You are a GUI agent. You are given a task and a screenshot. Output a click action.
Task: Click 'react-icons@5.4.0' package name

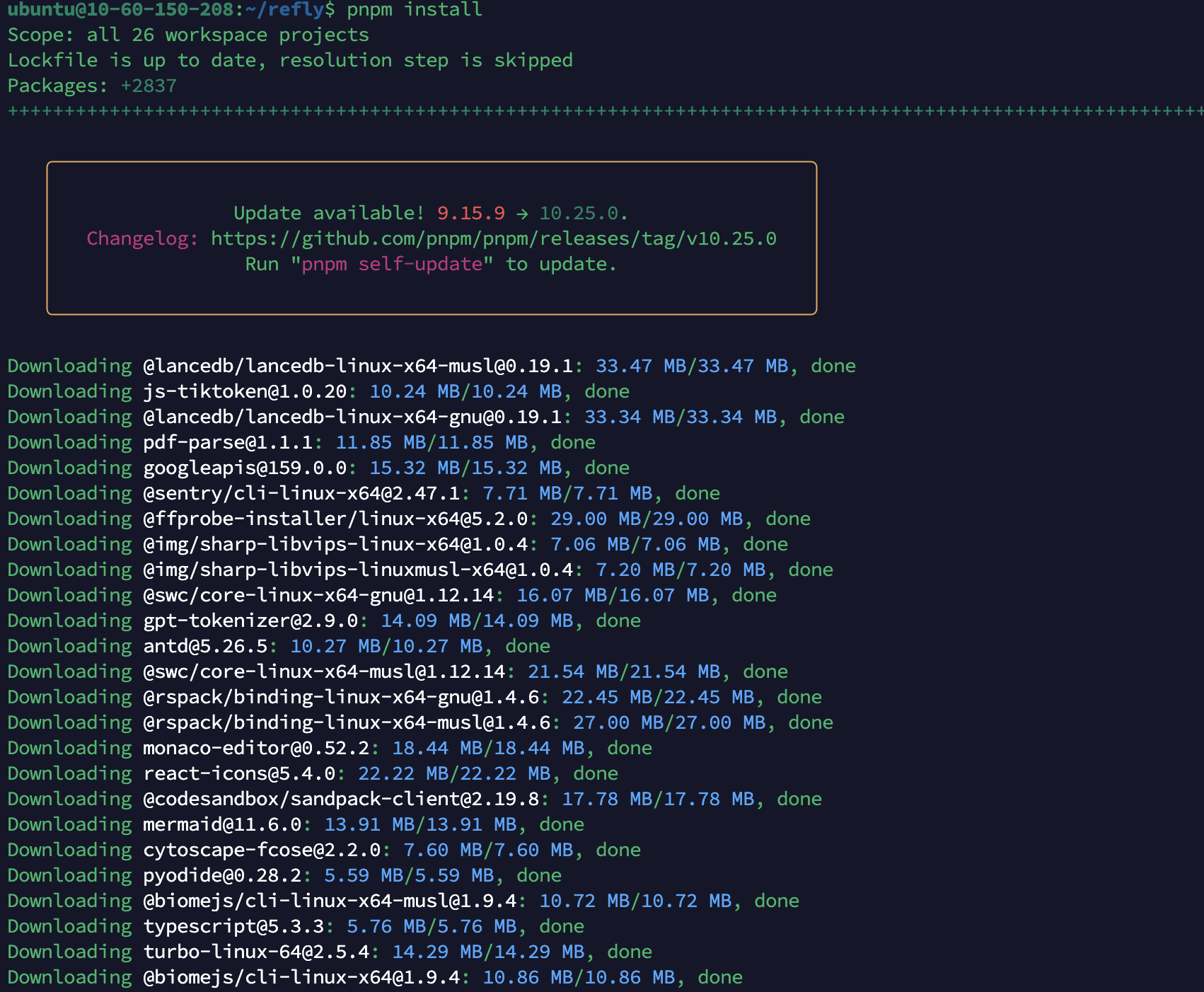point(239,774)
